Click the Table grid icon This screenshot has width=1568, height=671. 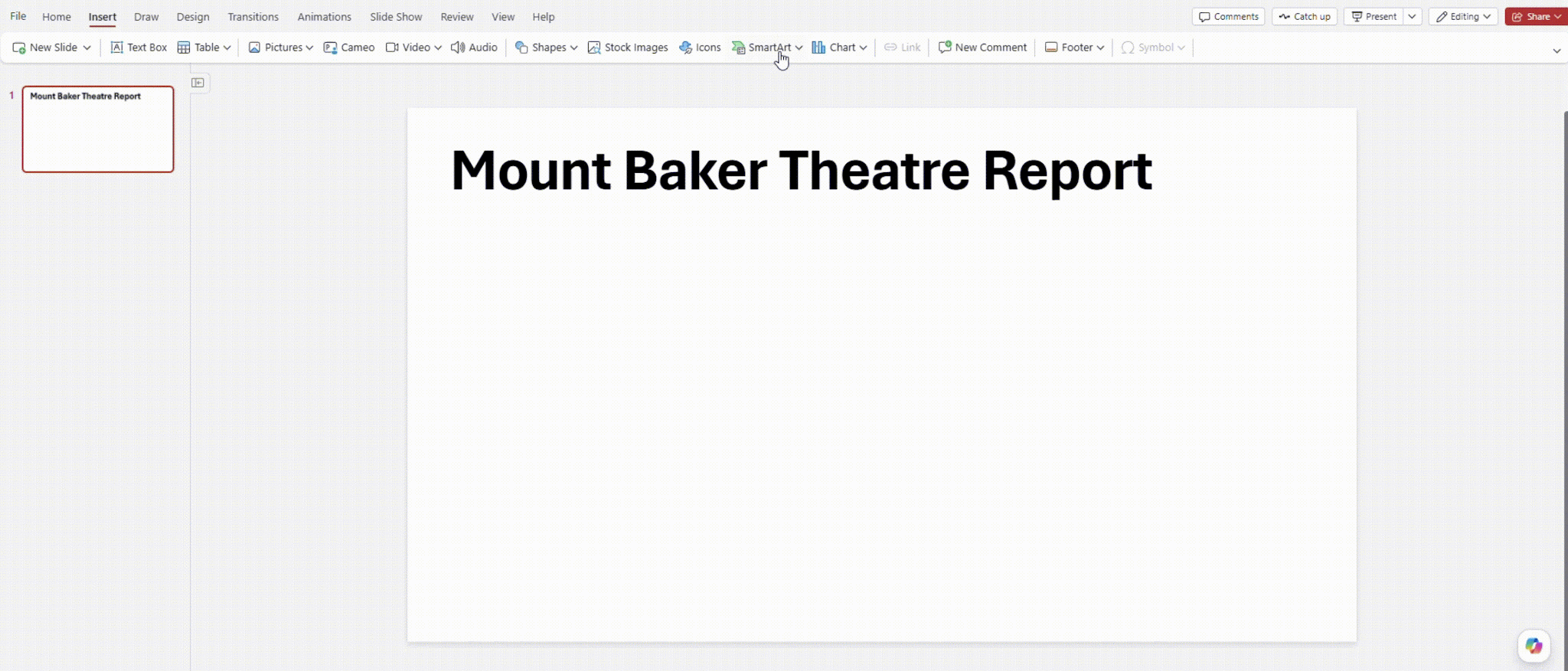[x=184, y=47]
